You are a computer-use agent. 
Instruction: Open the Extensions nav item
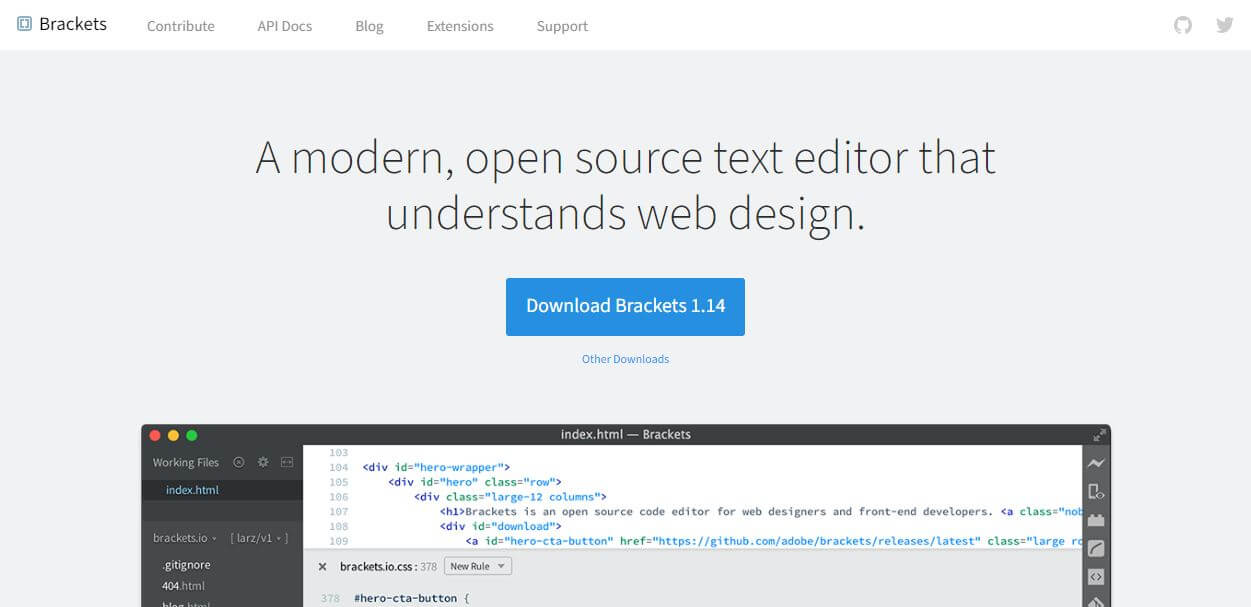point(460,26)
